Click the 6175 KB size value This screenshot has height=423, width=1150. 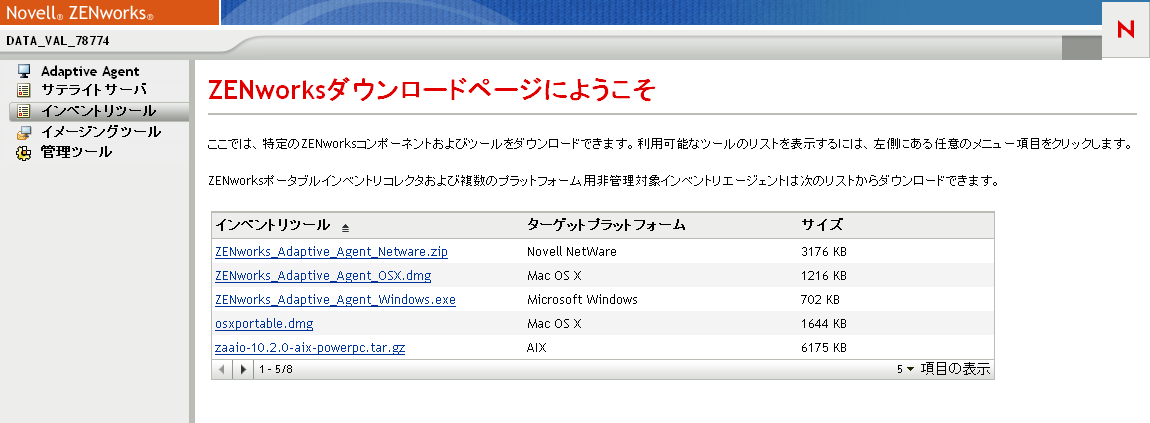pyautogui.click(x=824, y=347)
